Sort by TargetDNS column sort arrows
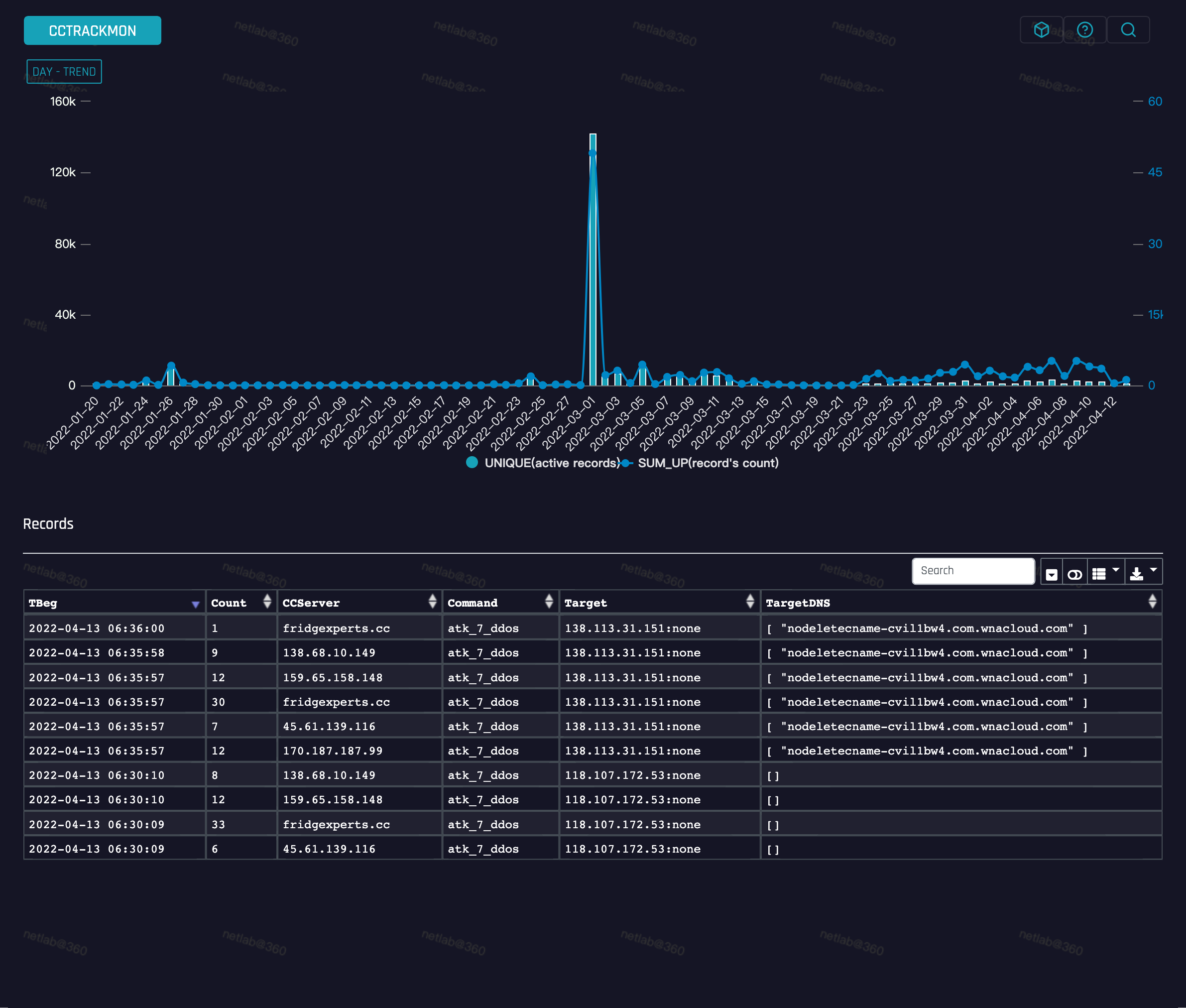The width and height of the screenshot is (1186, 1008). [1152, 601]
